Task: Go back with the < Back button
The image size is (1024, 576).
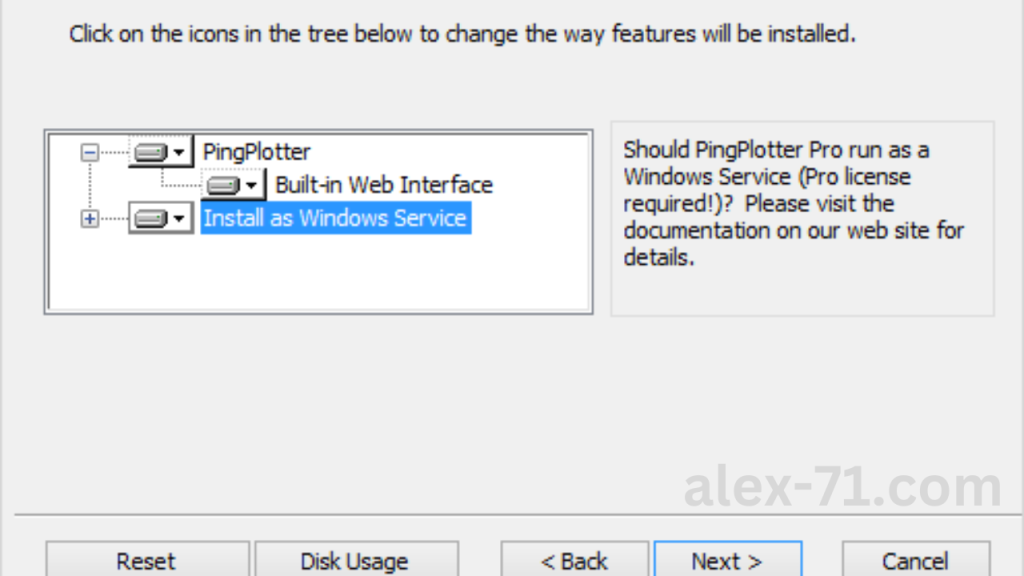Action: [574, 561]
